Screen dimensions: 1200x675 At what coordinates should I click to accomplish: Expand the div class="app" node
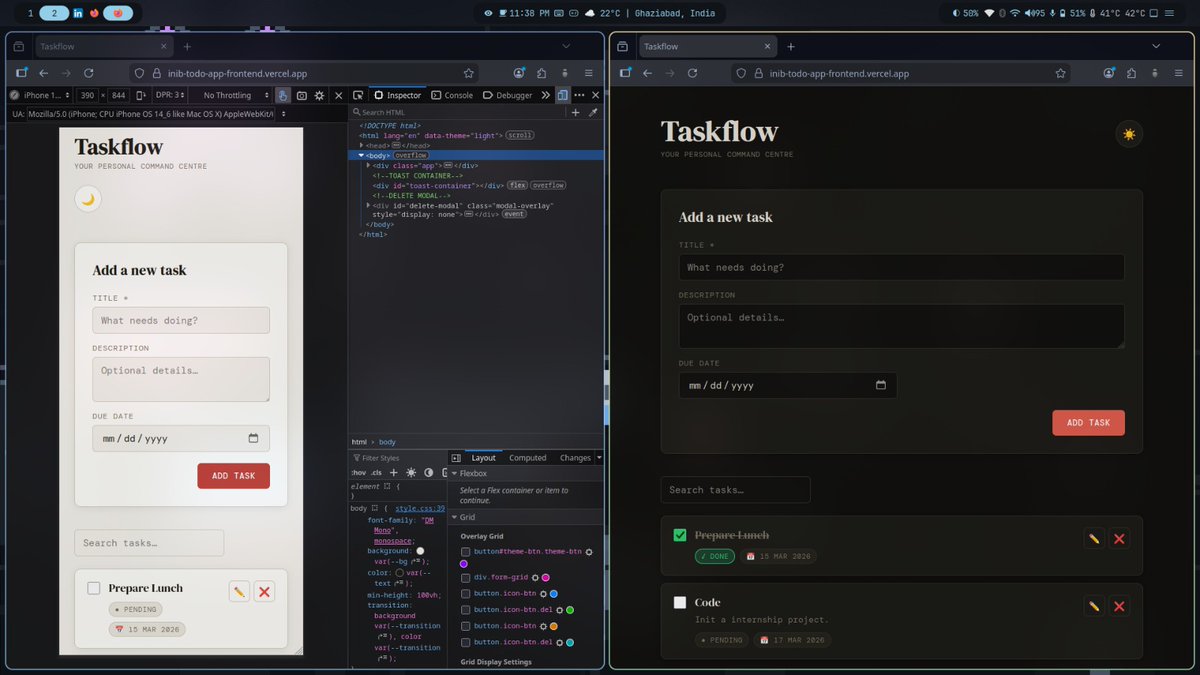click(369, 165)
